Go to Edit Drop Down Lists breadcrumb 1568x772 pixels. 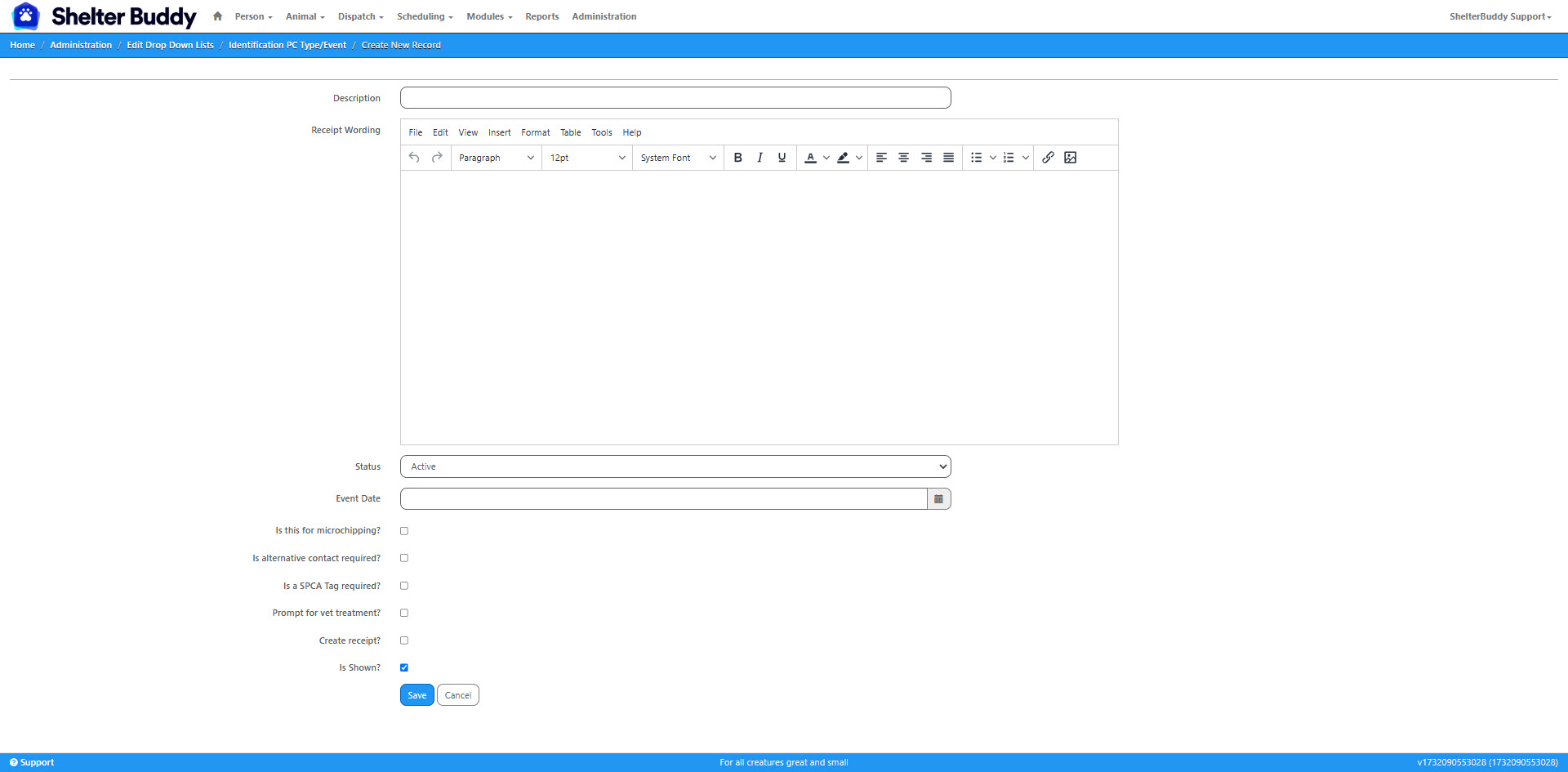click(170, 45)
